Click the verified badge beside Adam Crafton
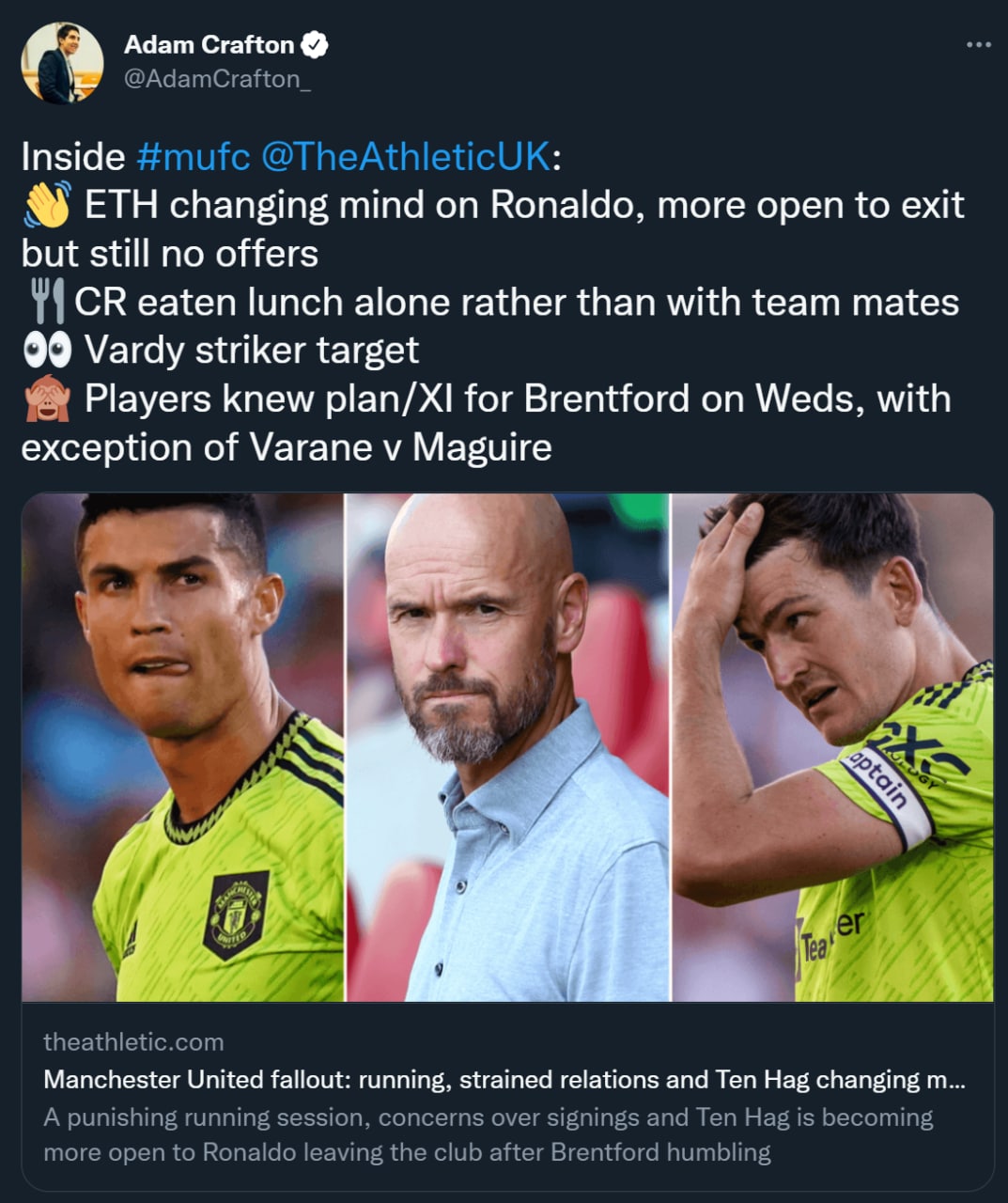The height and width of the screenshot is (1203, 1008). pyautogui.click(x=315, y=44)
